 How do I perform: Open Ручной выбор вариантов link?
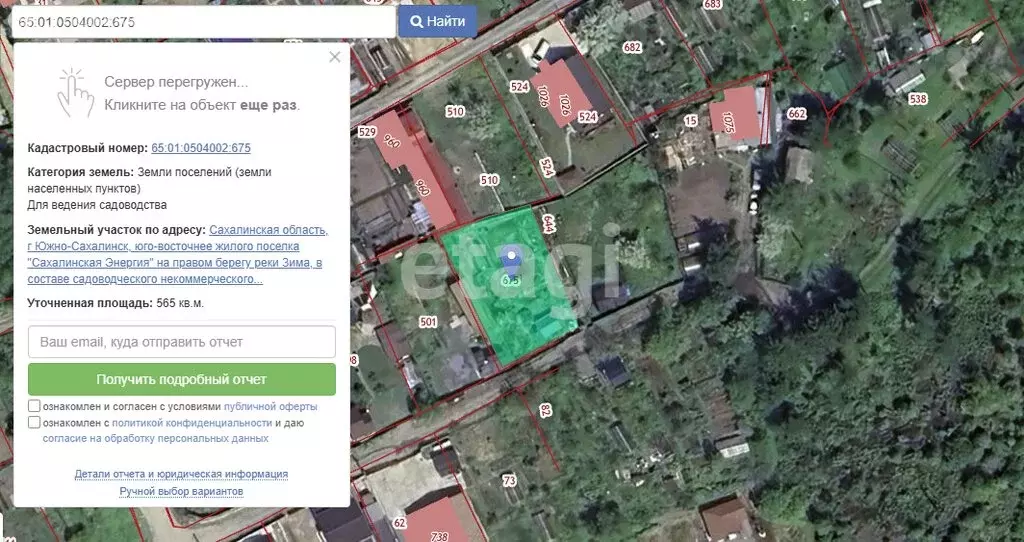181,491
